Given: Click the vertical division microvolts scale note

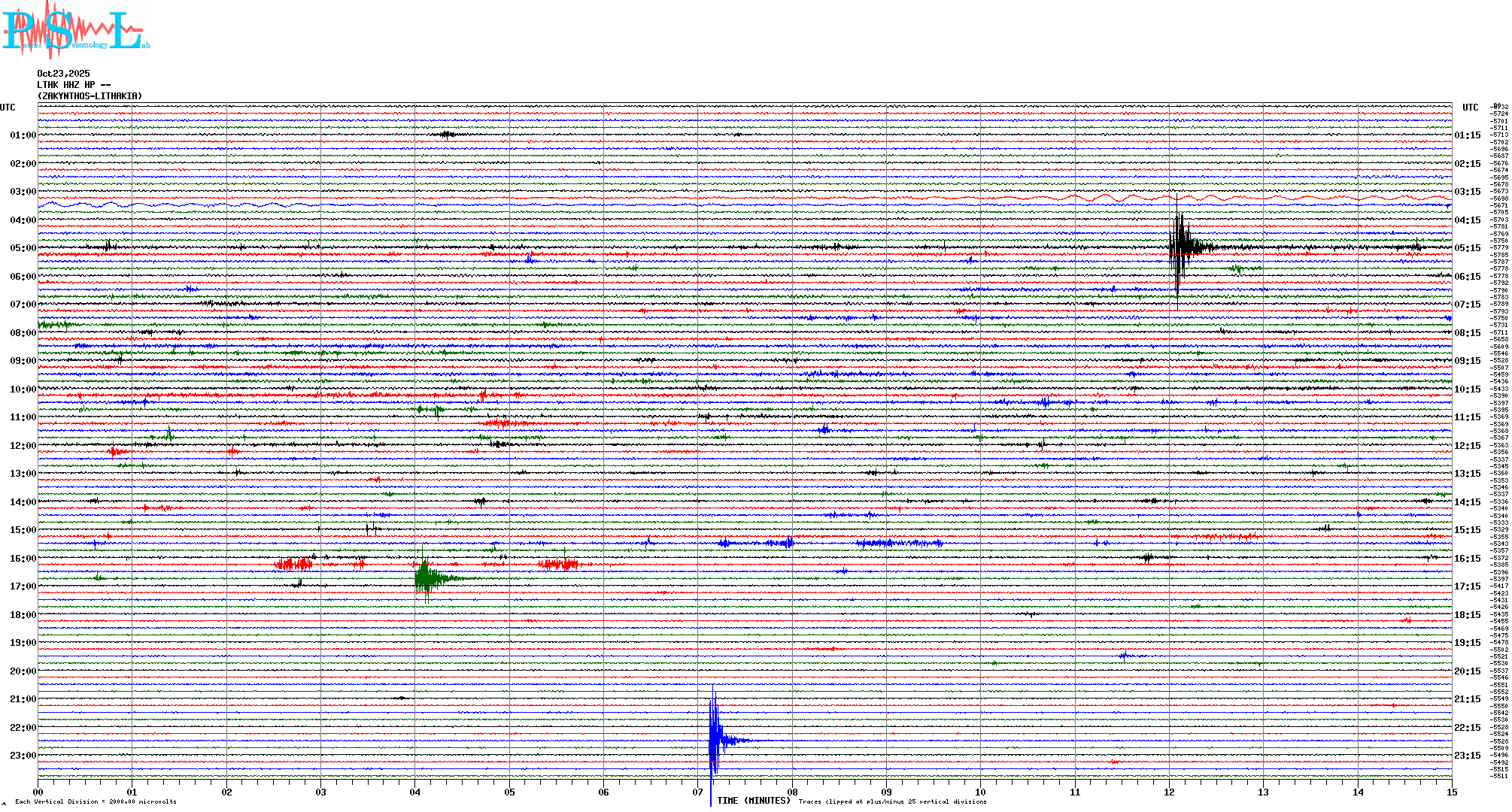Looking at the screenshot, I should (x=96, y=801).
